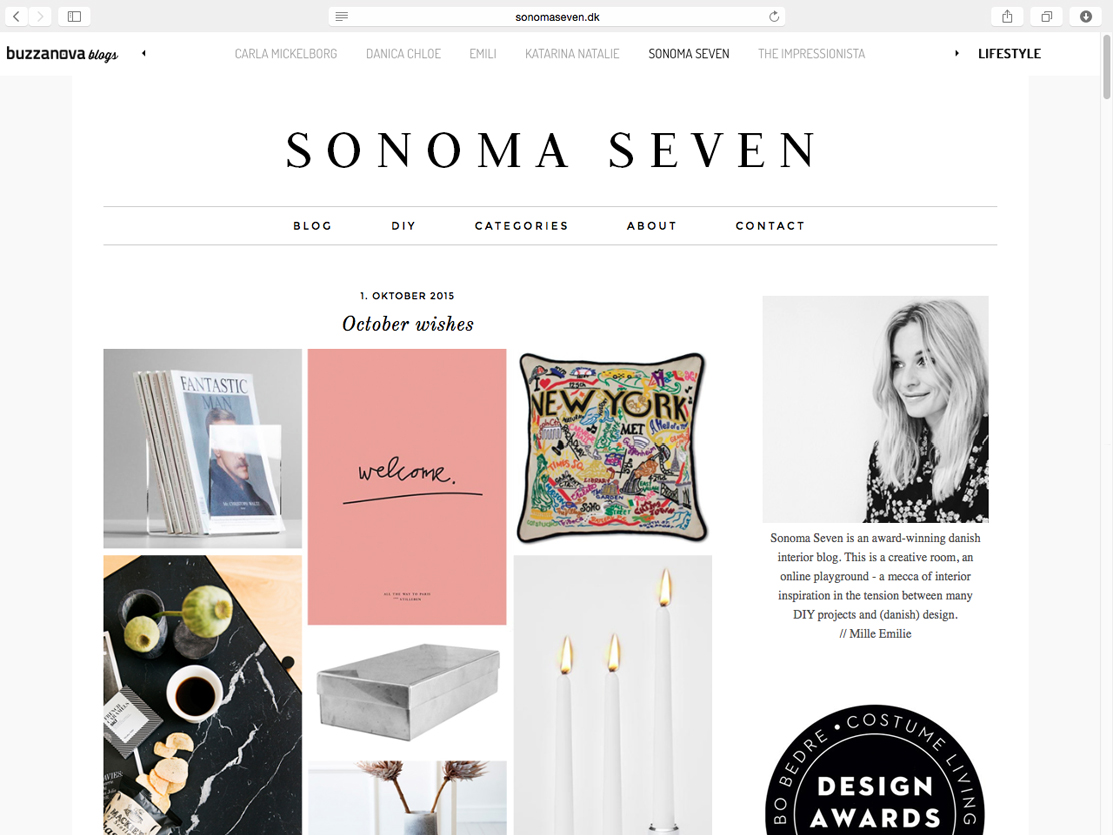Show all tabs overview icon
Image resolution: width=1113 pixels, height=835 pixels.
pos(1046,16)
